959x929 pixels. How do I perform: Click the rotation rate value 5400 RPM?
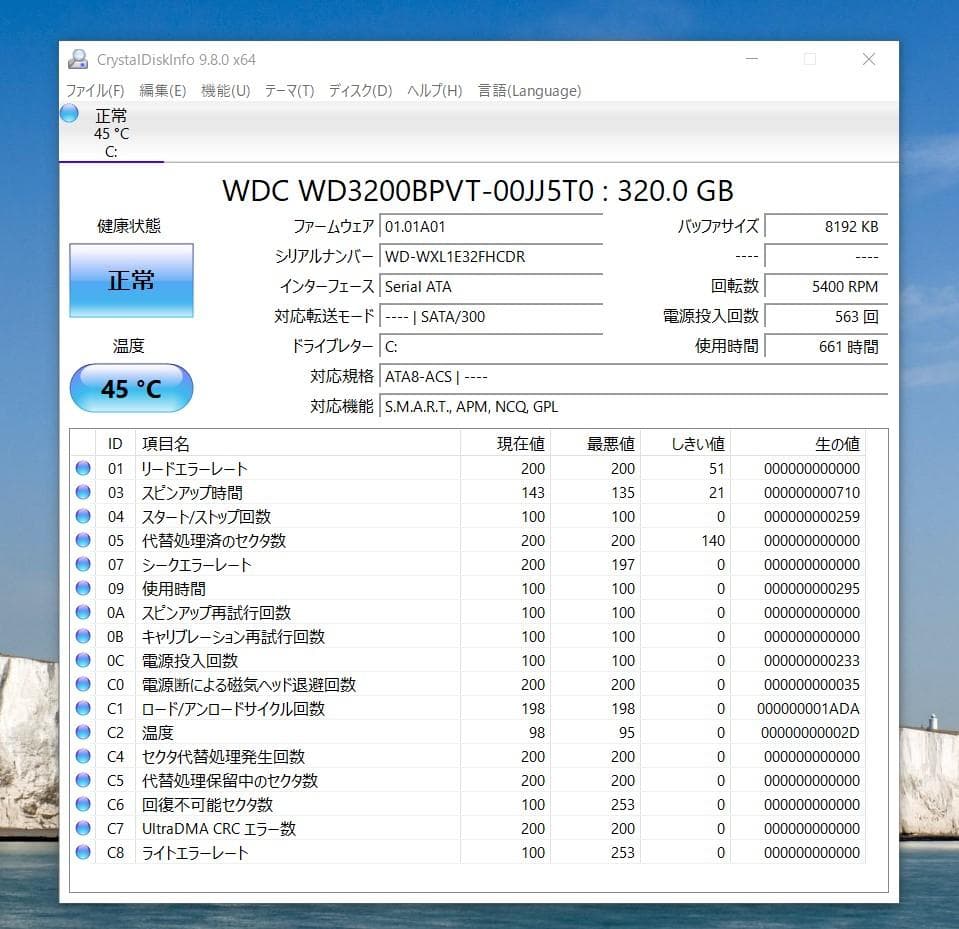point(826,287)
